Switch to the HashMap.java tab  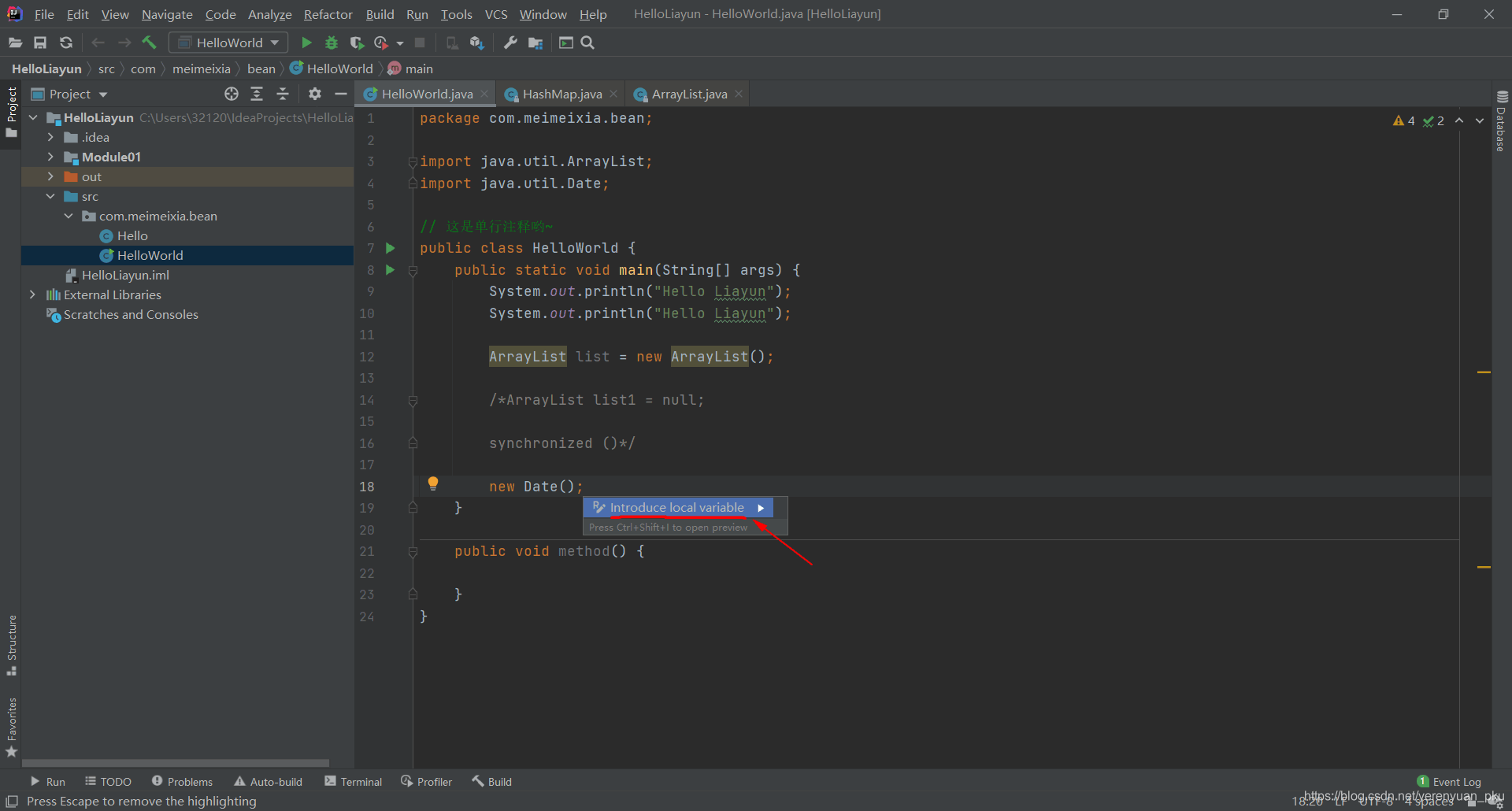point(562,94)
